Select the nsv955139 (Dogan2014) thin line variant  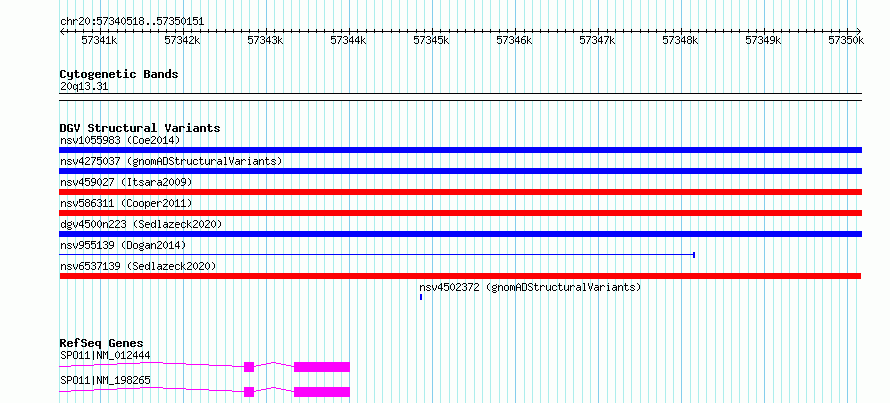click(377, 255)
